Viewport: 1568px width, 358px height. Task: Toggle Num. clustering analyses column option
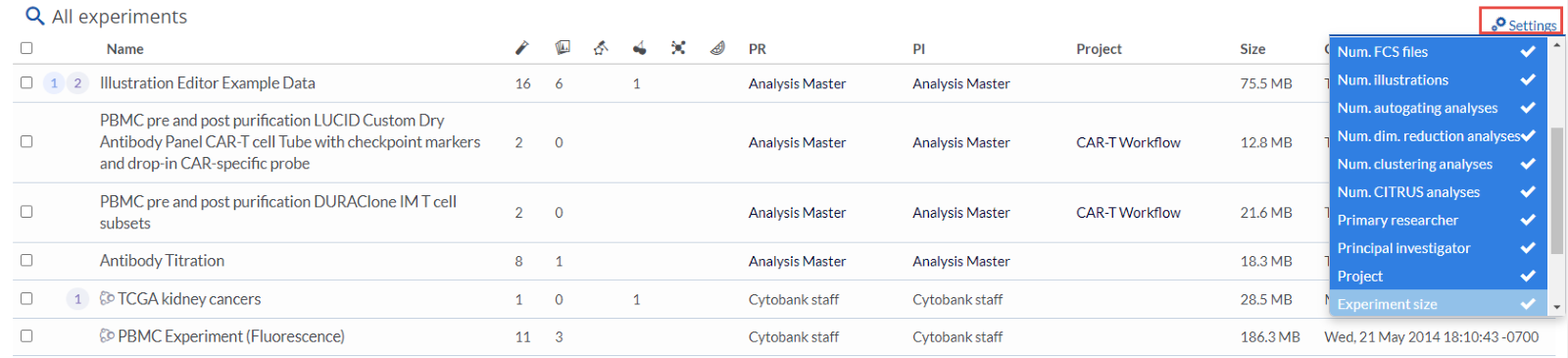[1438, 164]
